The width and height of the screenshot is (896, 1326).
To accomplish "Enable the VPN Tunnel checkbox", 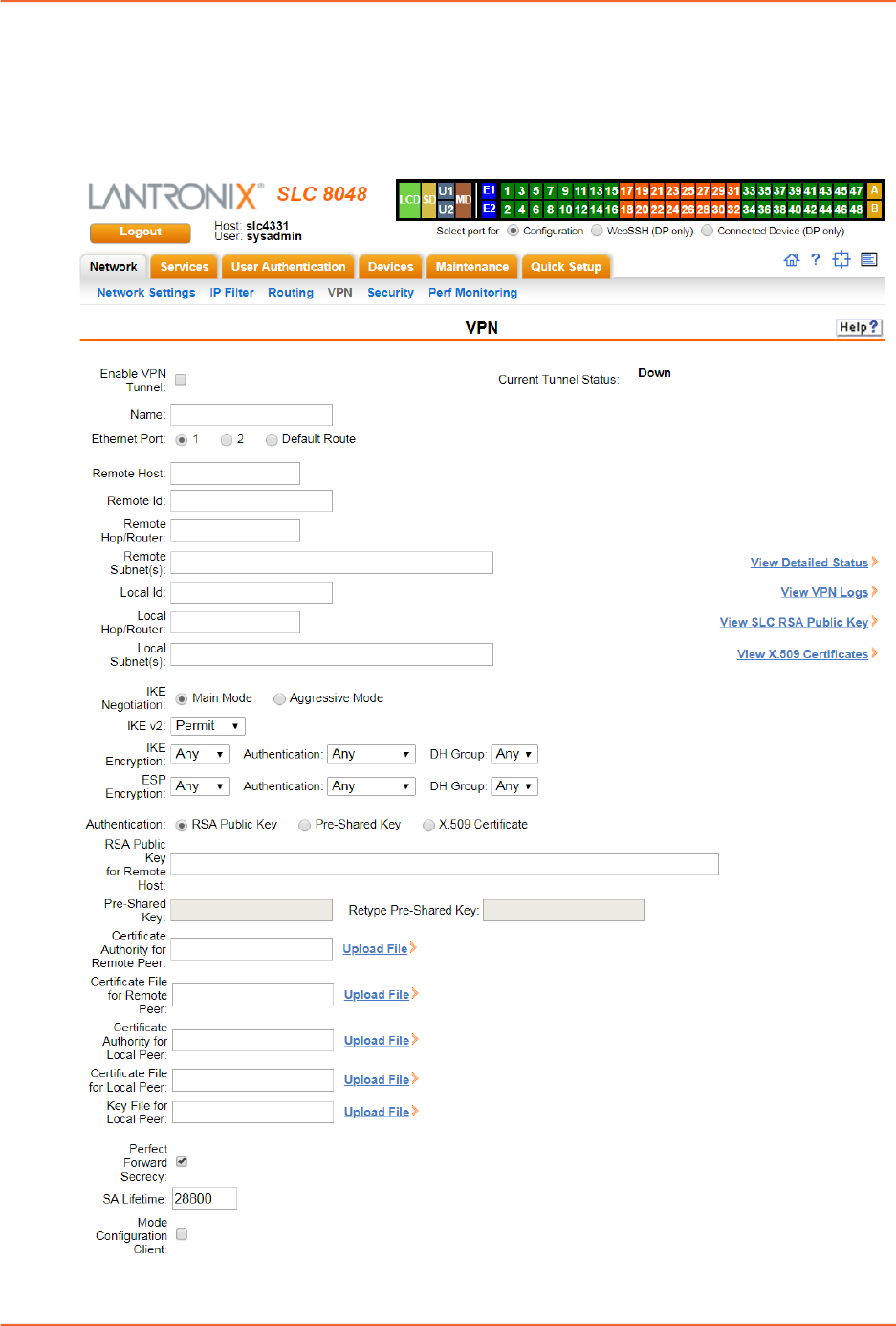I will click(x=181, y=380).
